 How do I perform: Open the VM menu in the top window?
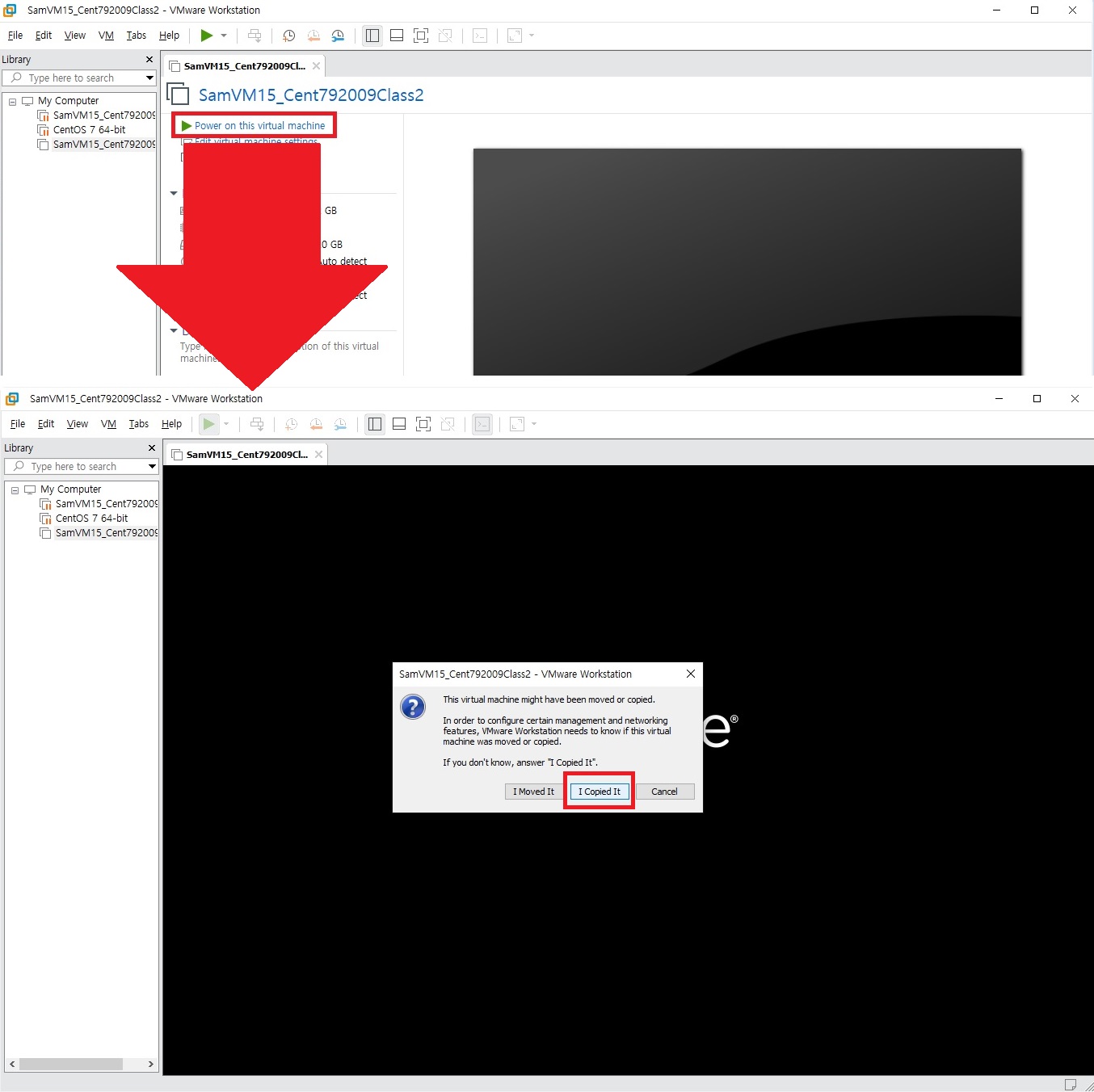[x=106, y=36]
